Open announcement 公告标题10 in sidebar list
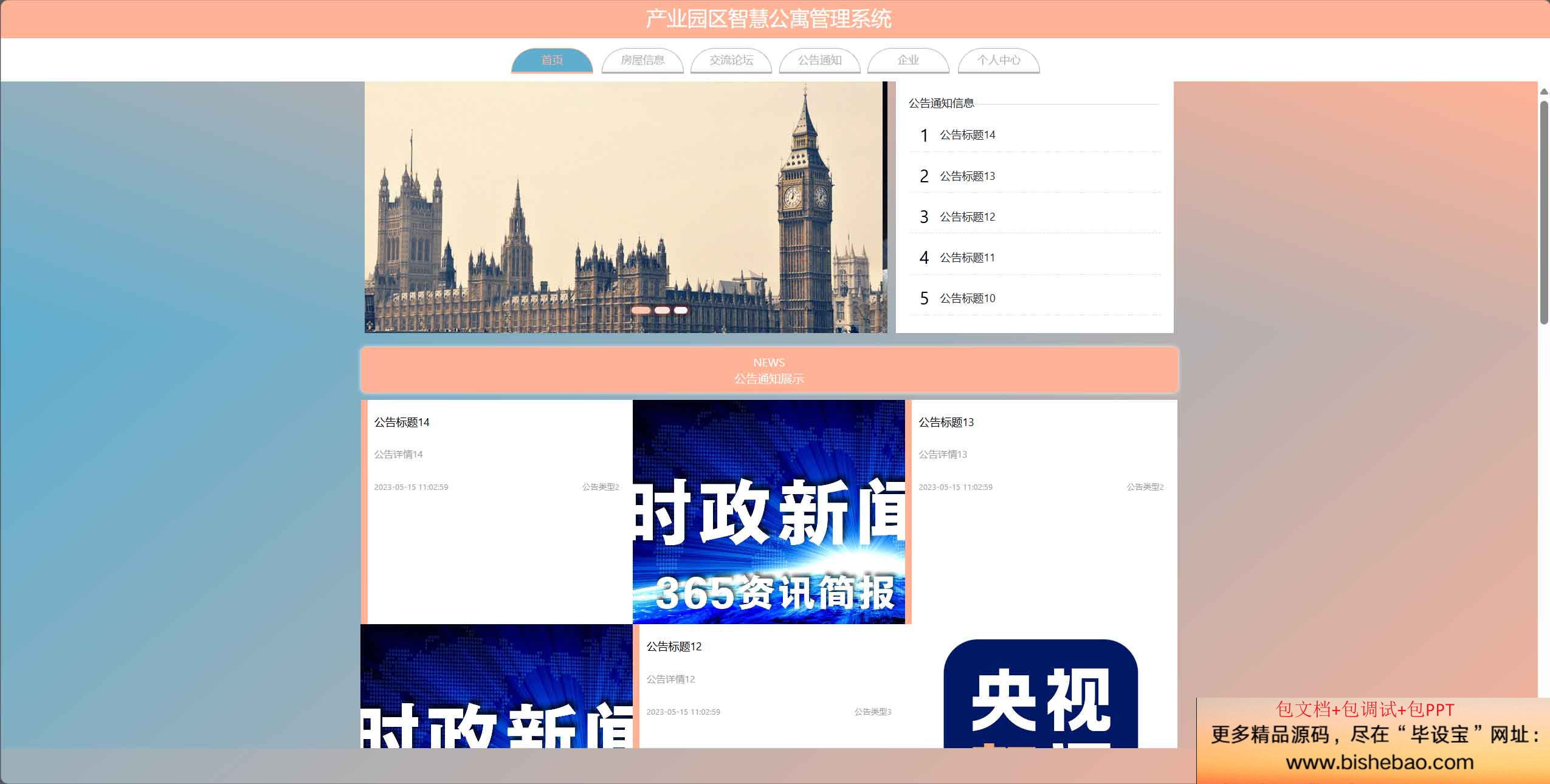Image resolution: width=1550 pixels, height=784 pixels. click(x=968, y=298)
